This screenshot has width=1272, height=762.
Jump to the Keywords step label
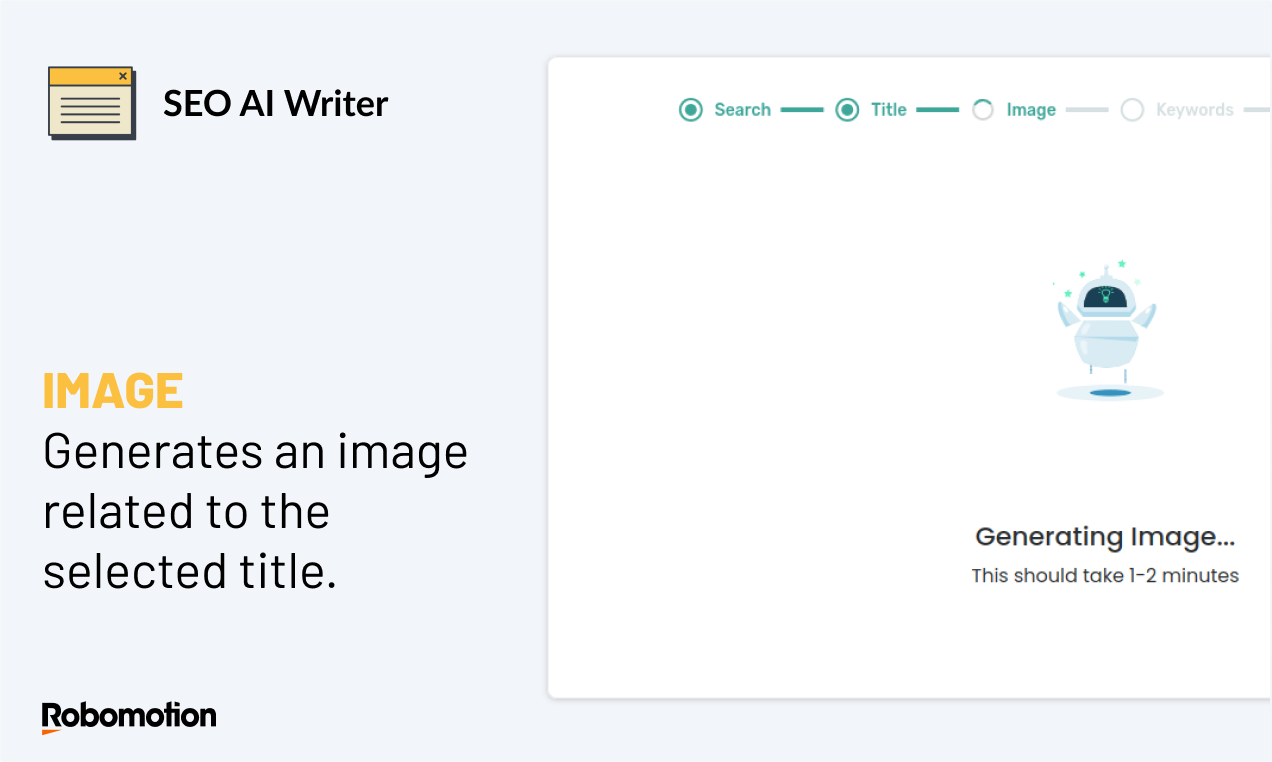point(1194,110)
